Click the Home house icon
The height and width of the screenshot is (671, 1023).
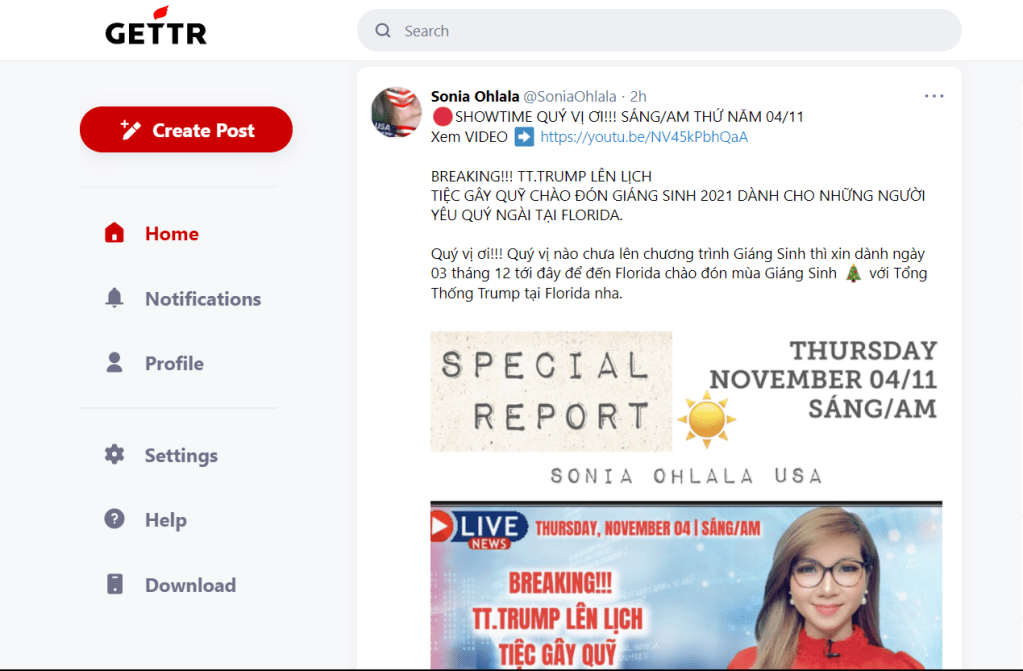tap(115, 234)
